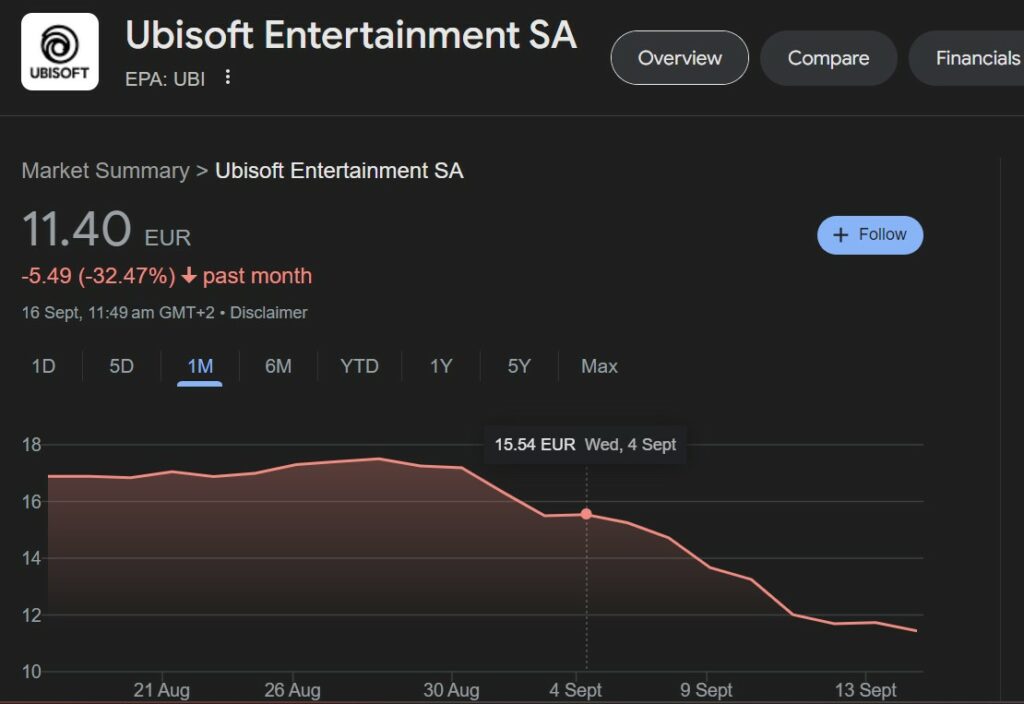
Task: Click the 4 Sept price tooltip
Action: point(585,444)
